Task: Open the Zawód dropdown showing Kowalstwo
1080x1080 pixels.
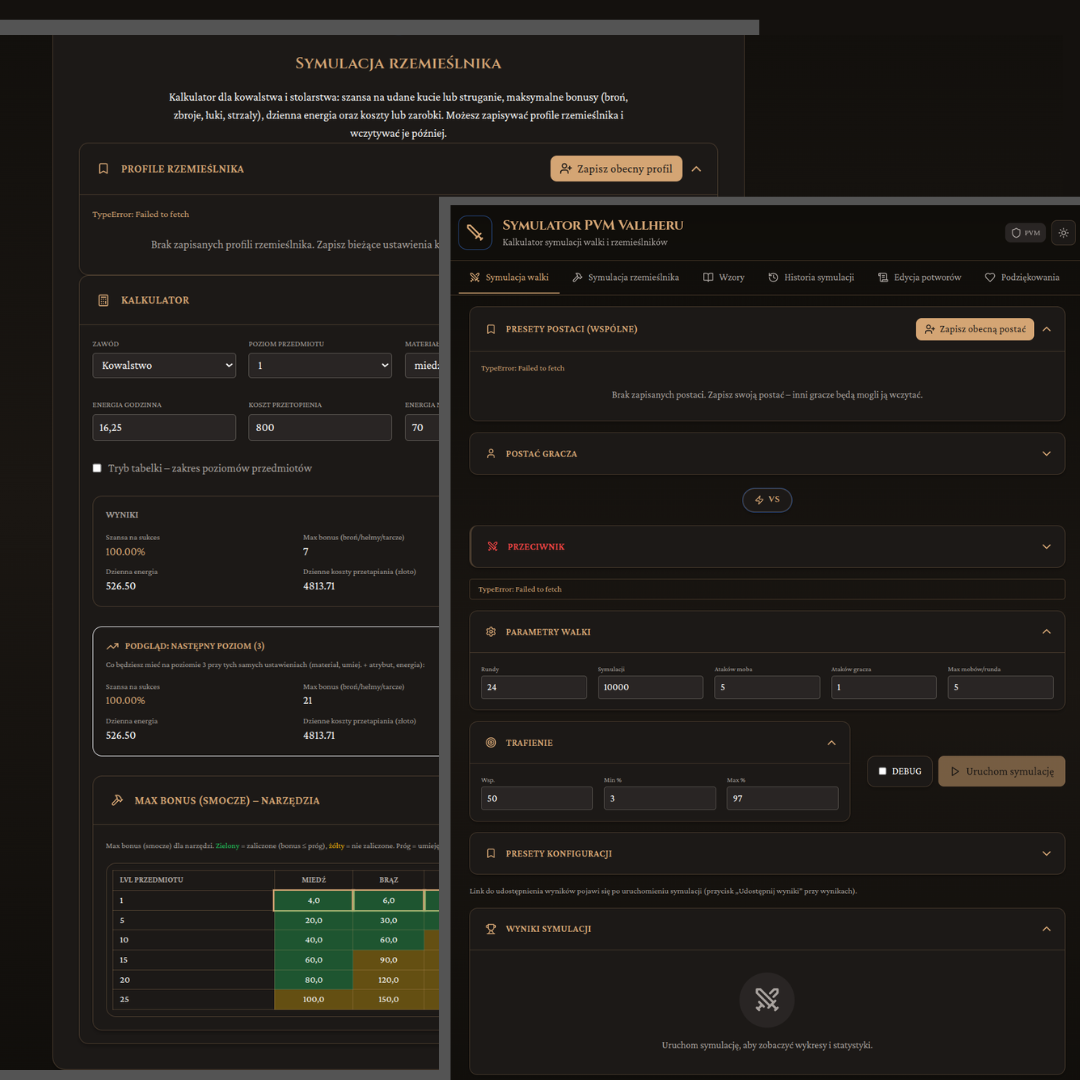Action: coord(164,366)
